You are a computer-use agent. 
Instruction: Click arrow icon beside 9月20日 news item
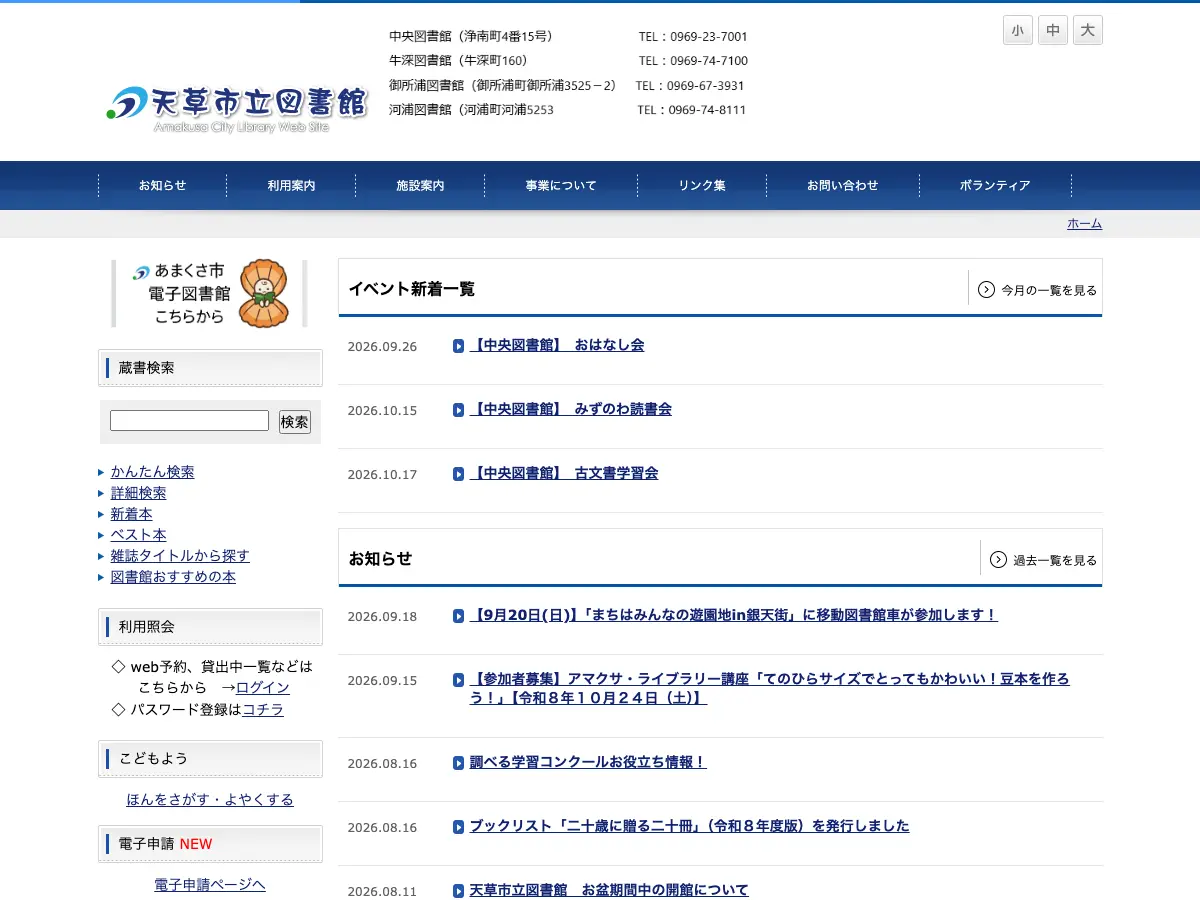coord(459,616)
